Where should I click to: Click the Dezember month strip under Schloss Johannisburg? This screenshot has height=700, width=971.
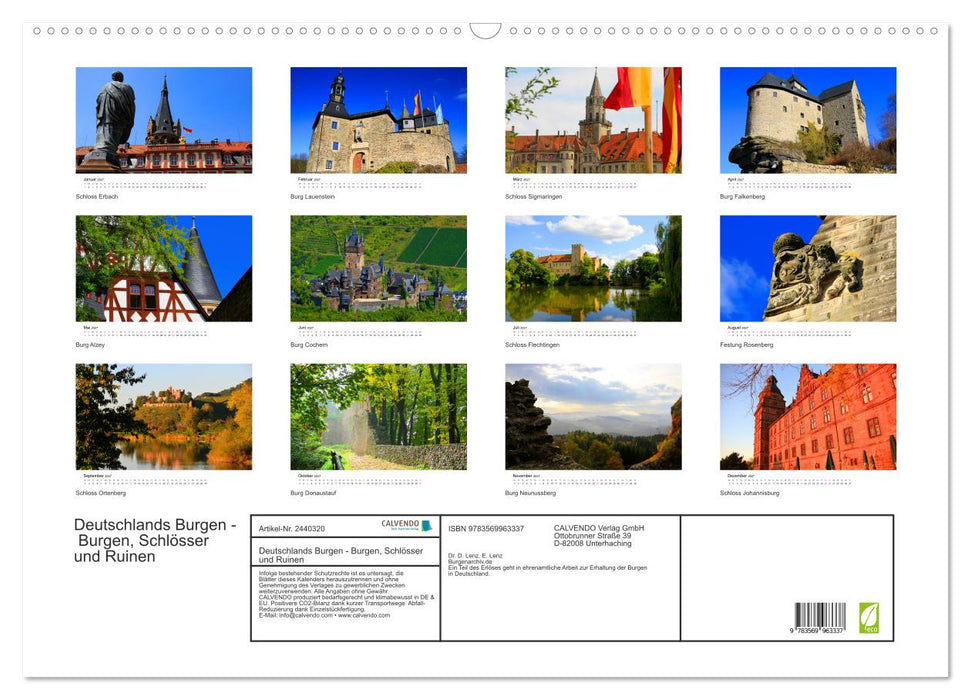pos(790,479)
